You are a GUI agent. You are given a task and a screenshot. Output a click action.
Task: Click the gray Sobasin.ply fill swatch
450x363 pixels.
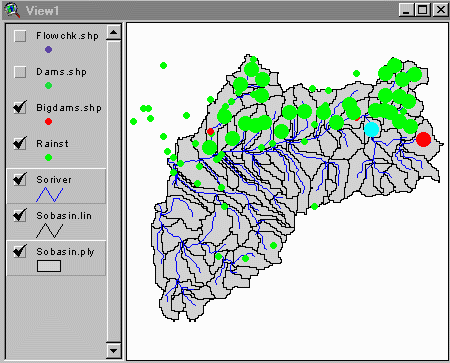[49, 266]
